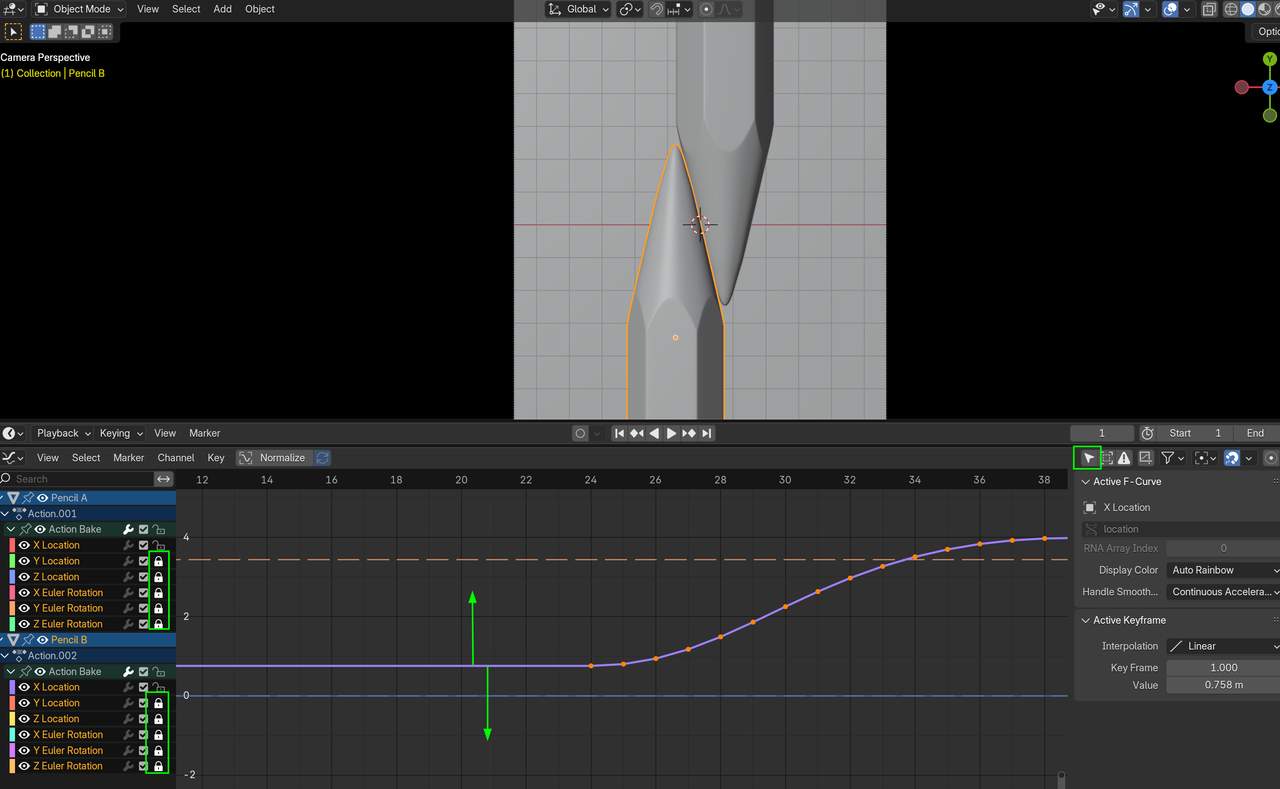The height and width of the screenshot is (789, 1280).
Task: Toggle the snapping magnet in graph editor
Action: tap(1232, 458)
